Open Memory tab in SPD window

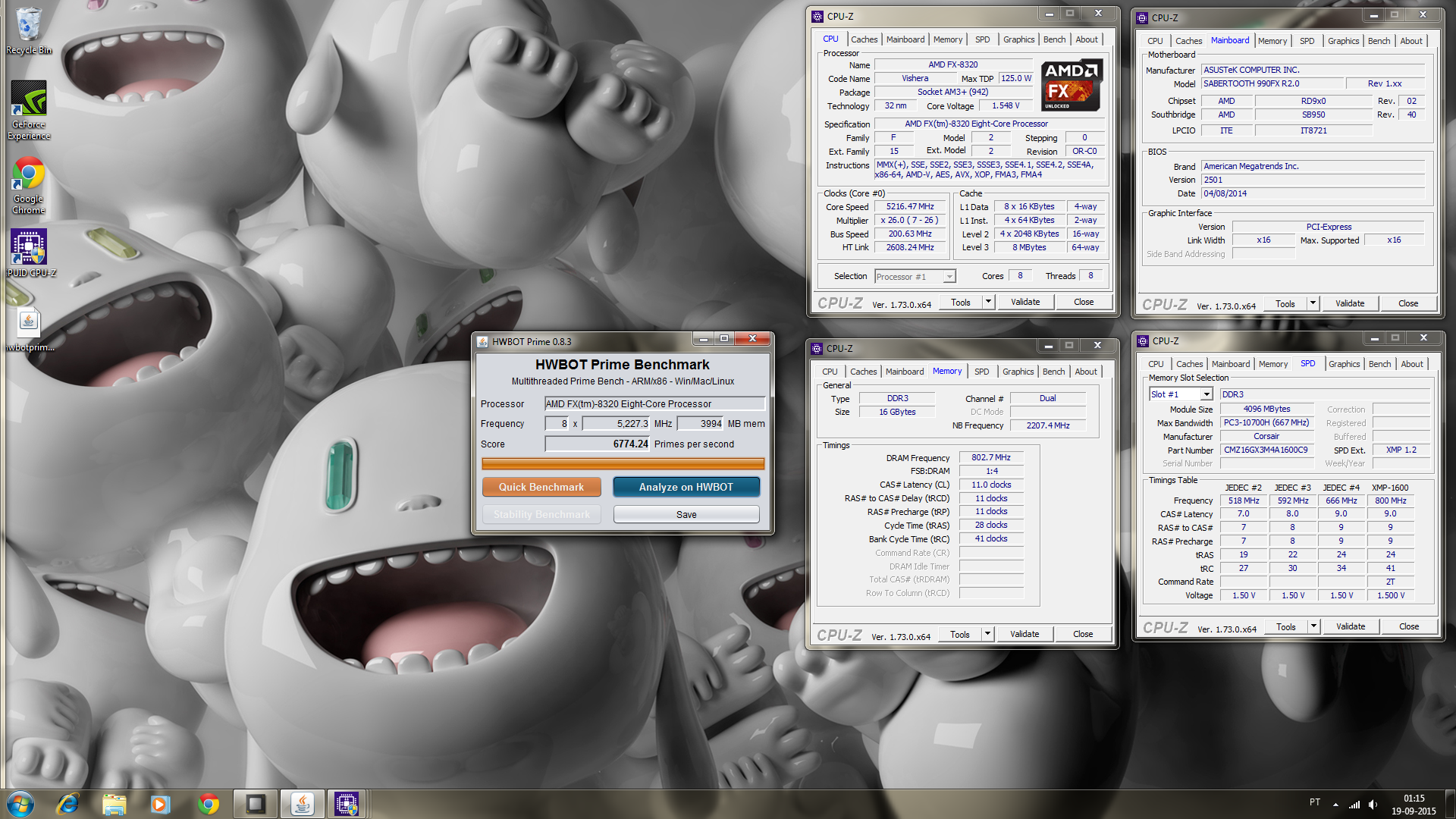coord(1273,364)
